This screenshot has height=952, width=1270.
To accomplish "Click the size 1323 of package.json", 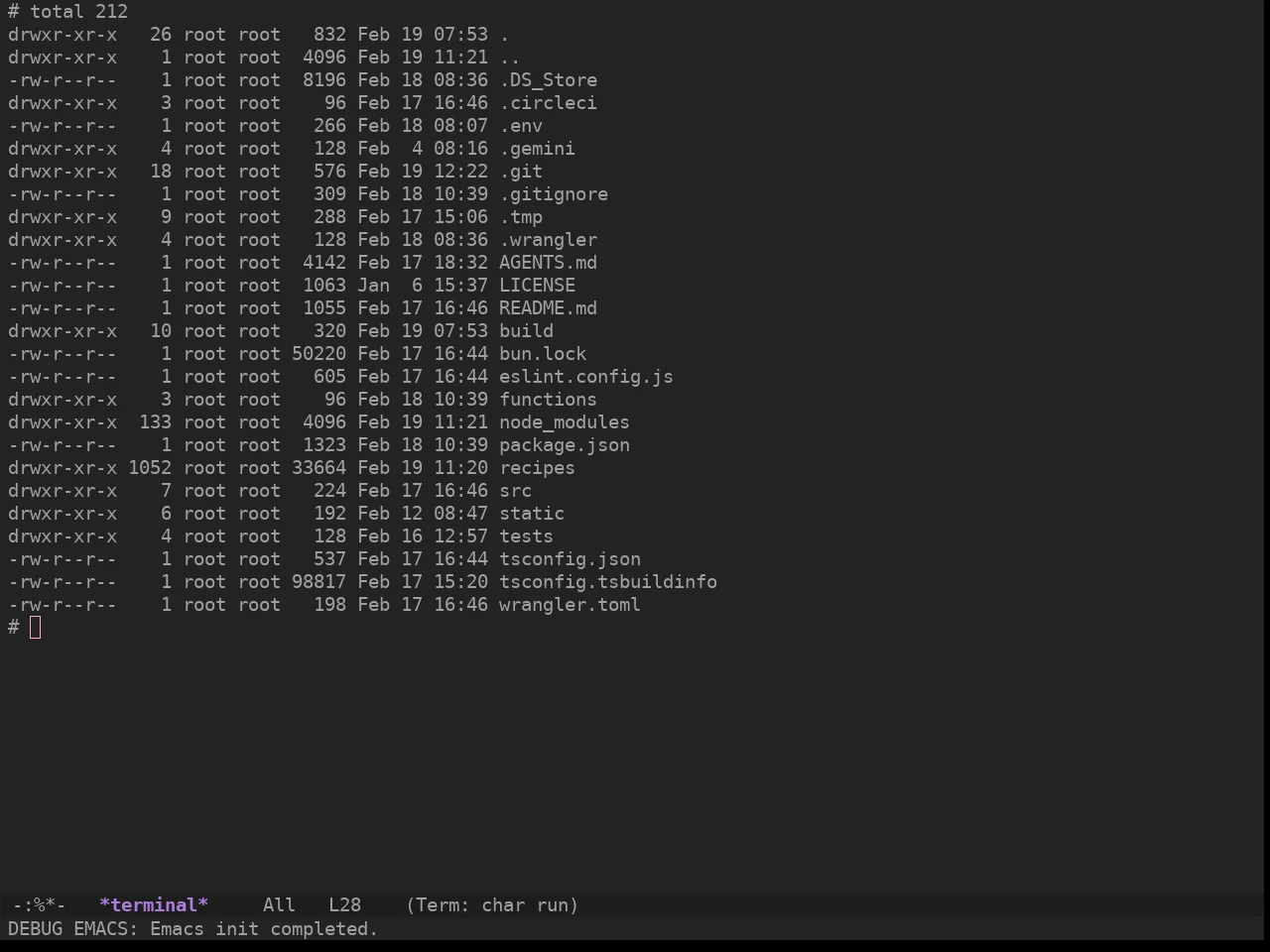I will [324, 445].
